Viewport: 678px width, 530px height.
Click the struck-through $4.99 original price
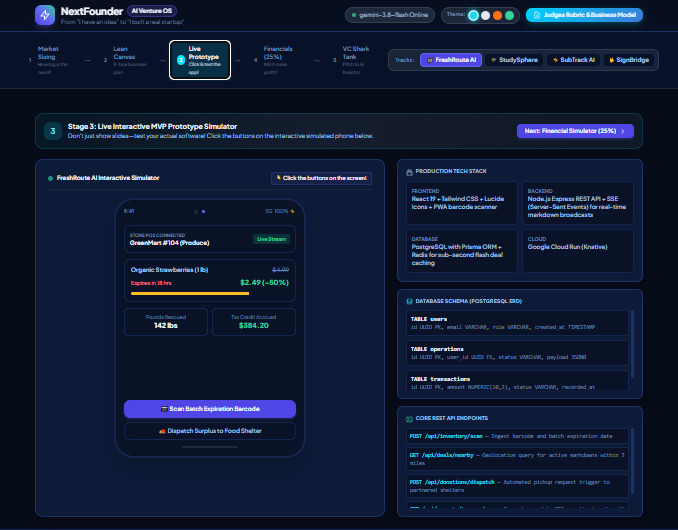281,270
